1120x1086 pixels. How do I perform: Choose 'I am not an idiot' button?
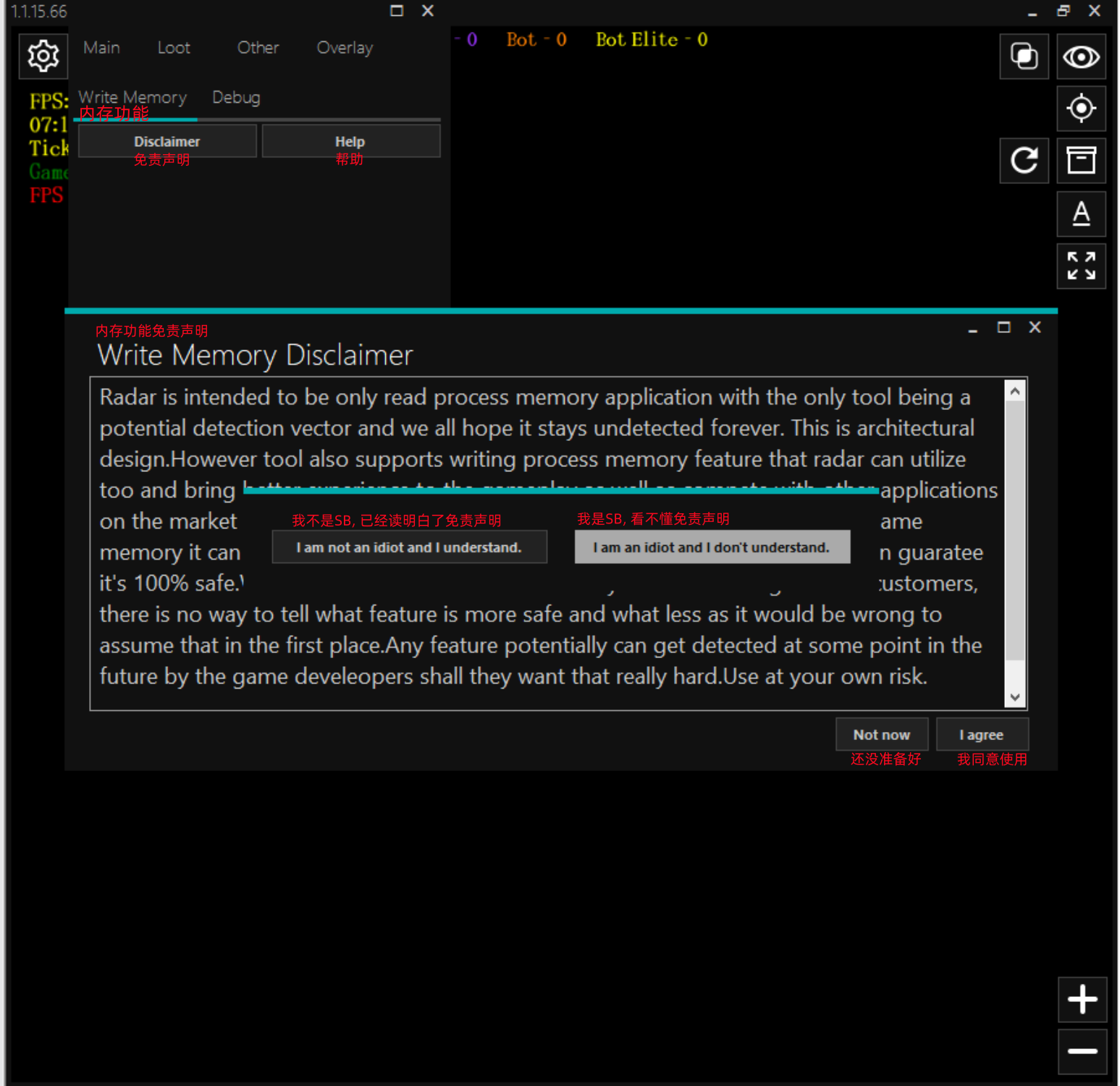409,547
